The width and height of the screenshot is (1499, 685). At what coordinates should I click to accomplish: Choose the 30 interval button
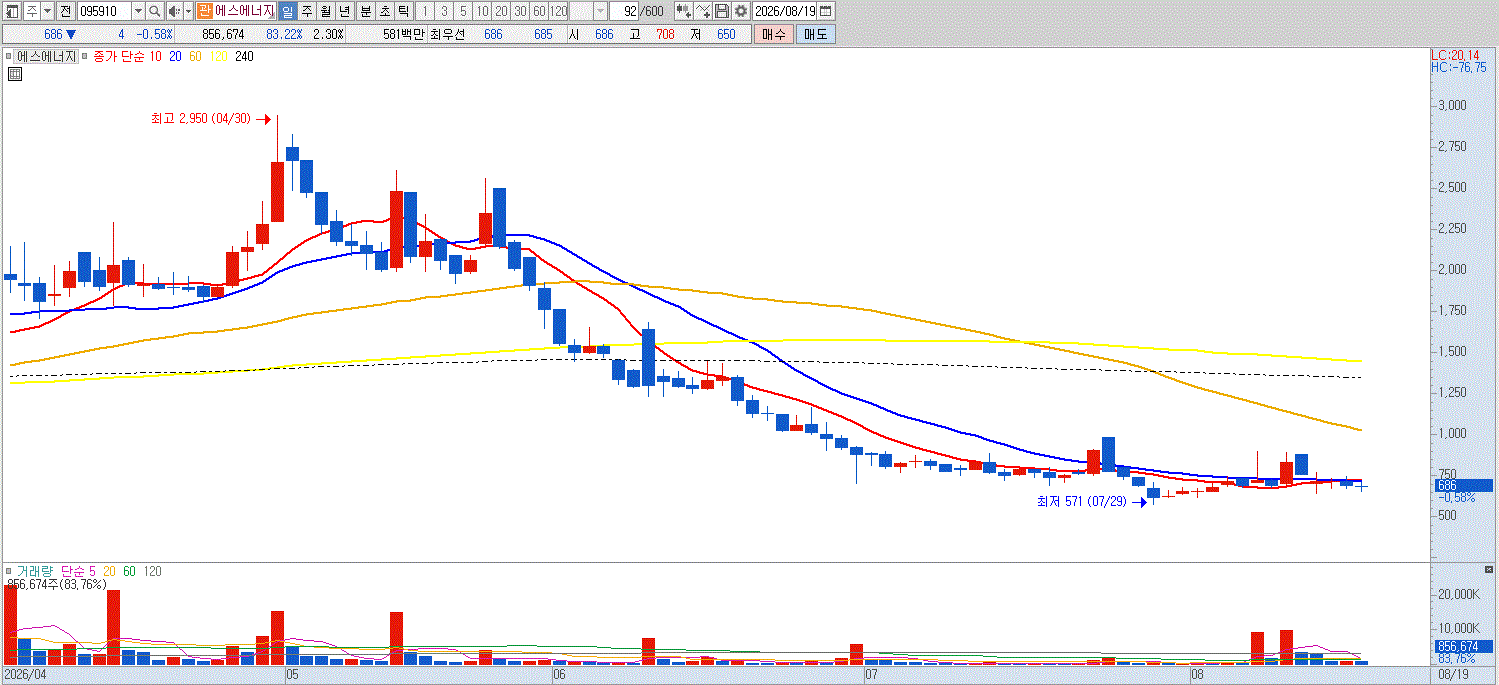coord(519,11)
